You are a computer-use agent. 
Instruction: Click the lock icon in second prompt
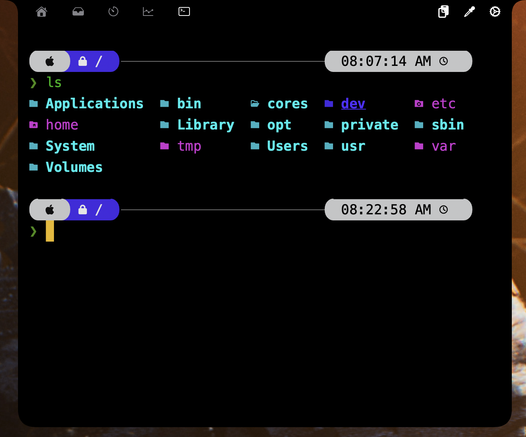tap(83, 210)
